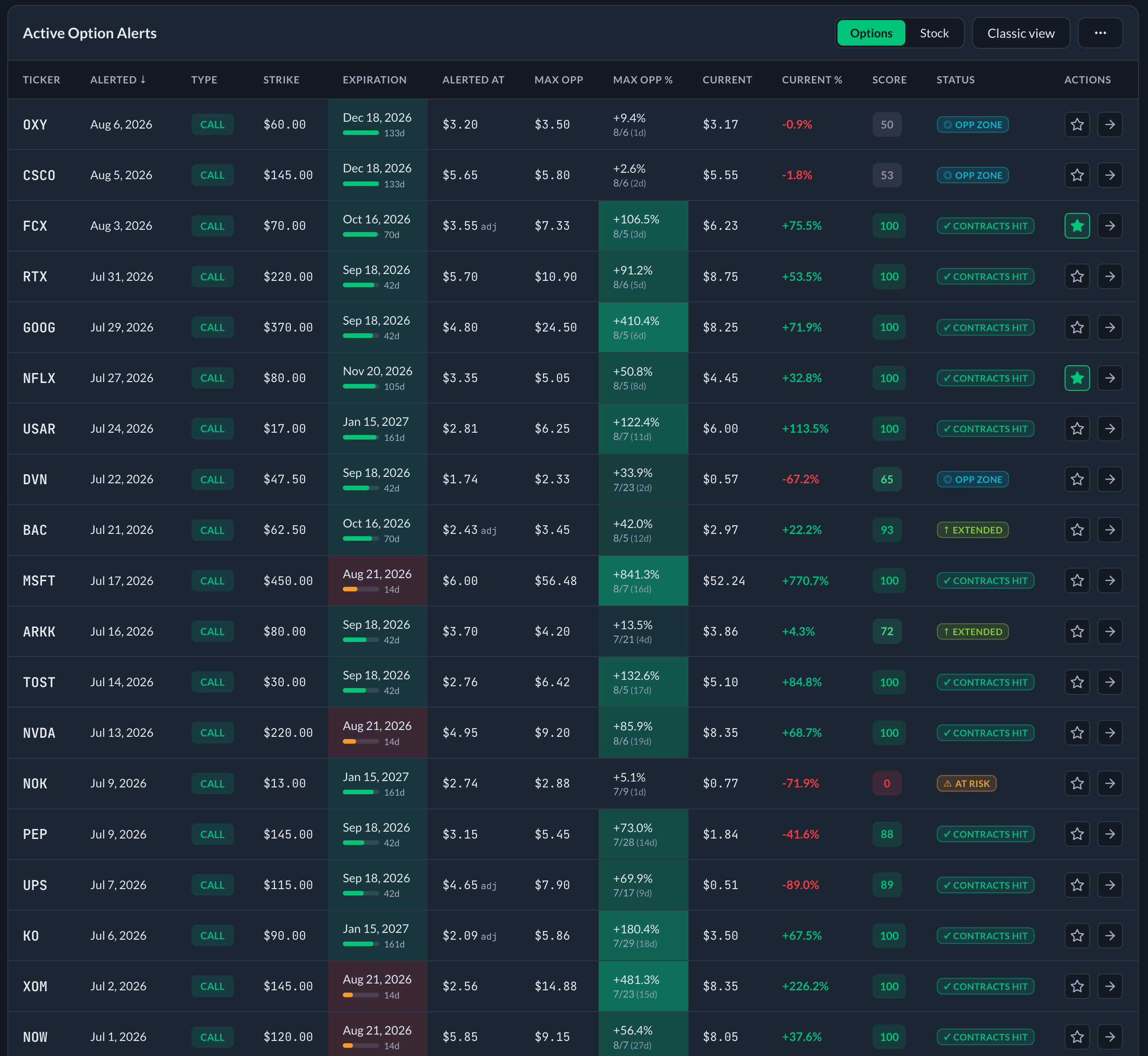Open XOM alert details arrow
Image resolution: width=1148 pixels, height=1056 pixels.
click(1109, 986)
